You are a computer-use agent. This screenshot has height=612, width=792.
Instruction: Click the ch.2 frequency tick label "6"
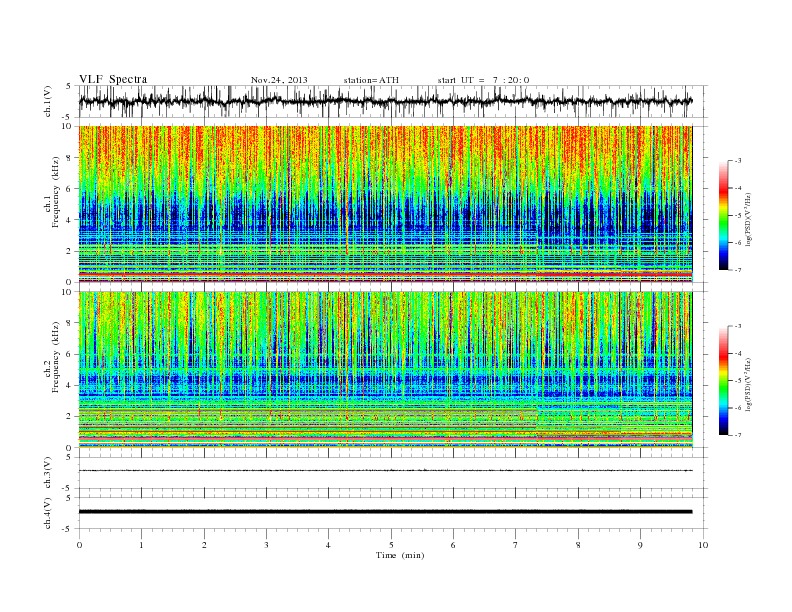[70, 354]
